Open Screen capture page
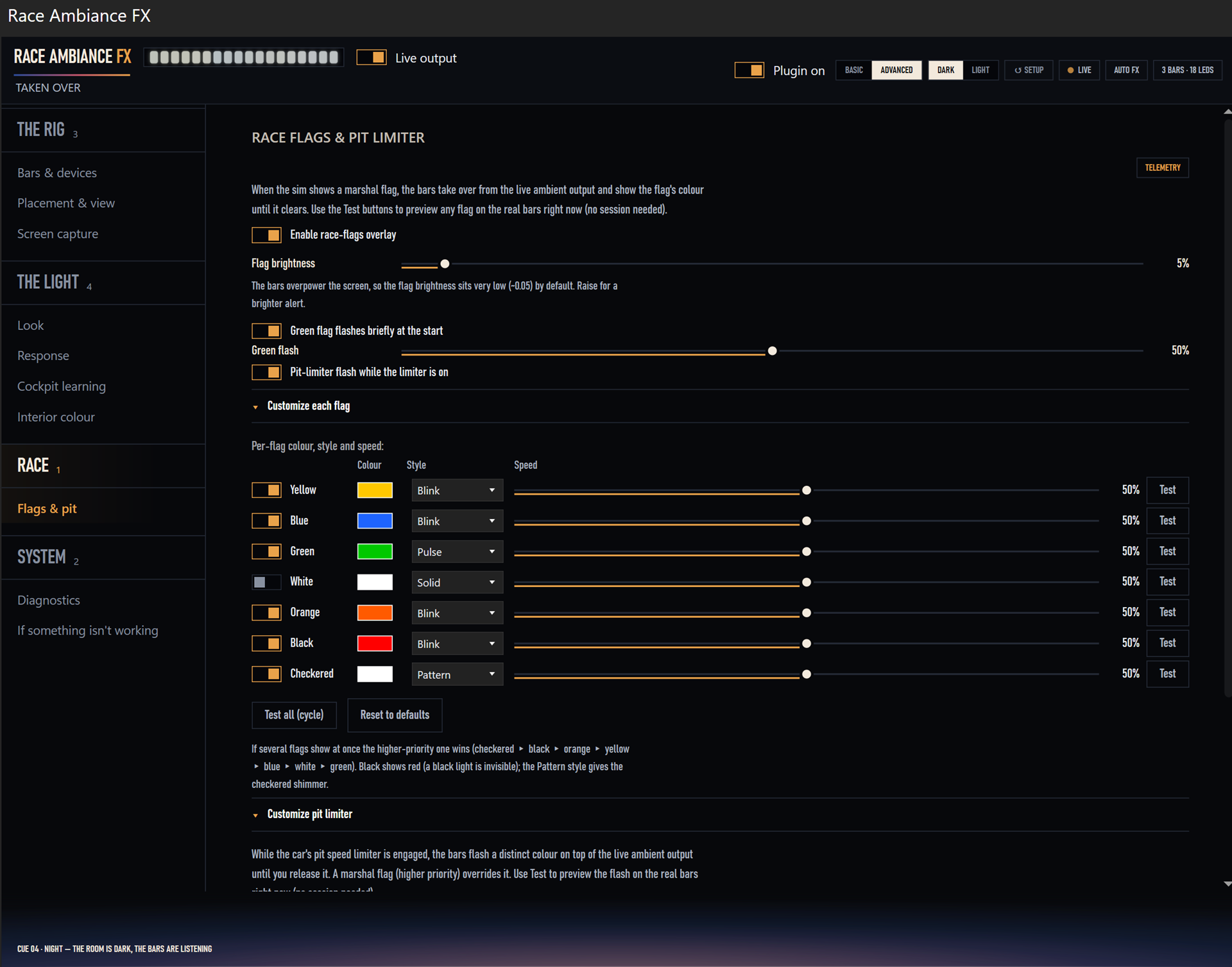This screenshot has width=1232, height=967. pyautogui.click(x=58, y=234)
